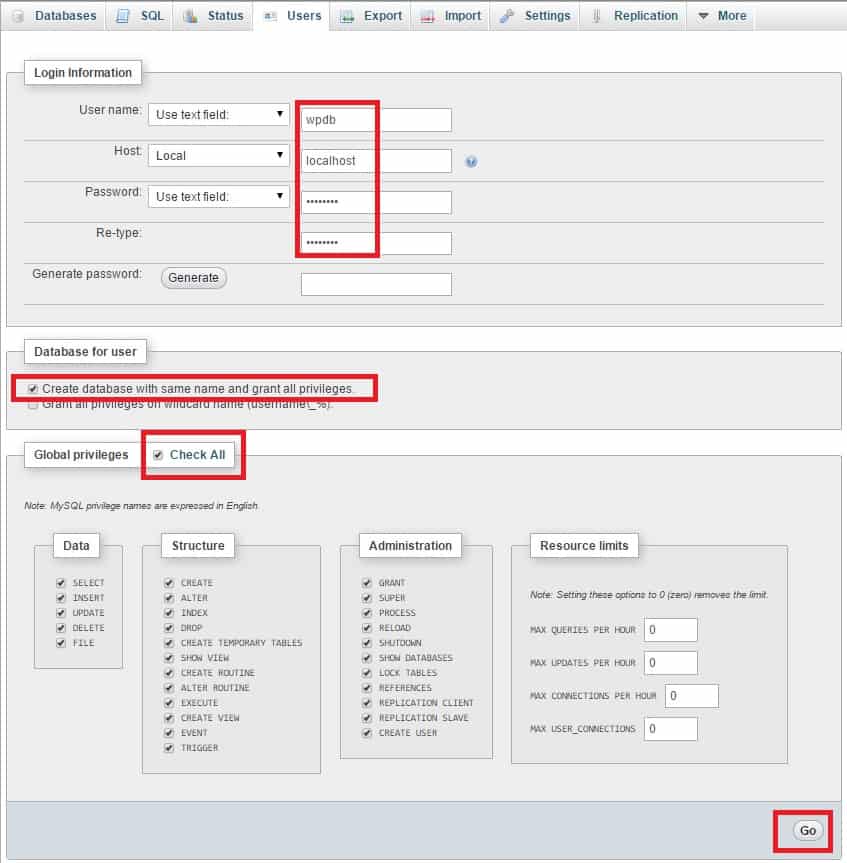Screen dimensions: 847x863
Task: Uncheck Create database with same name option
Action: [34, 388]
